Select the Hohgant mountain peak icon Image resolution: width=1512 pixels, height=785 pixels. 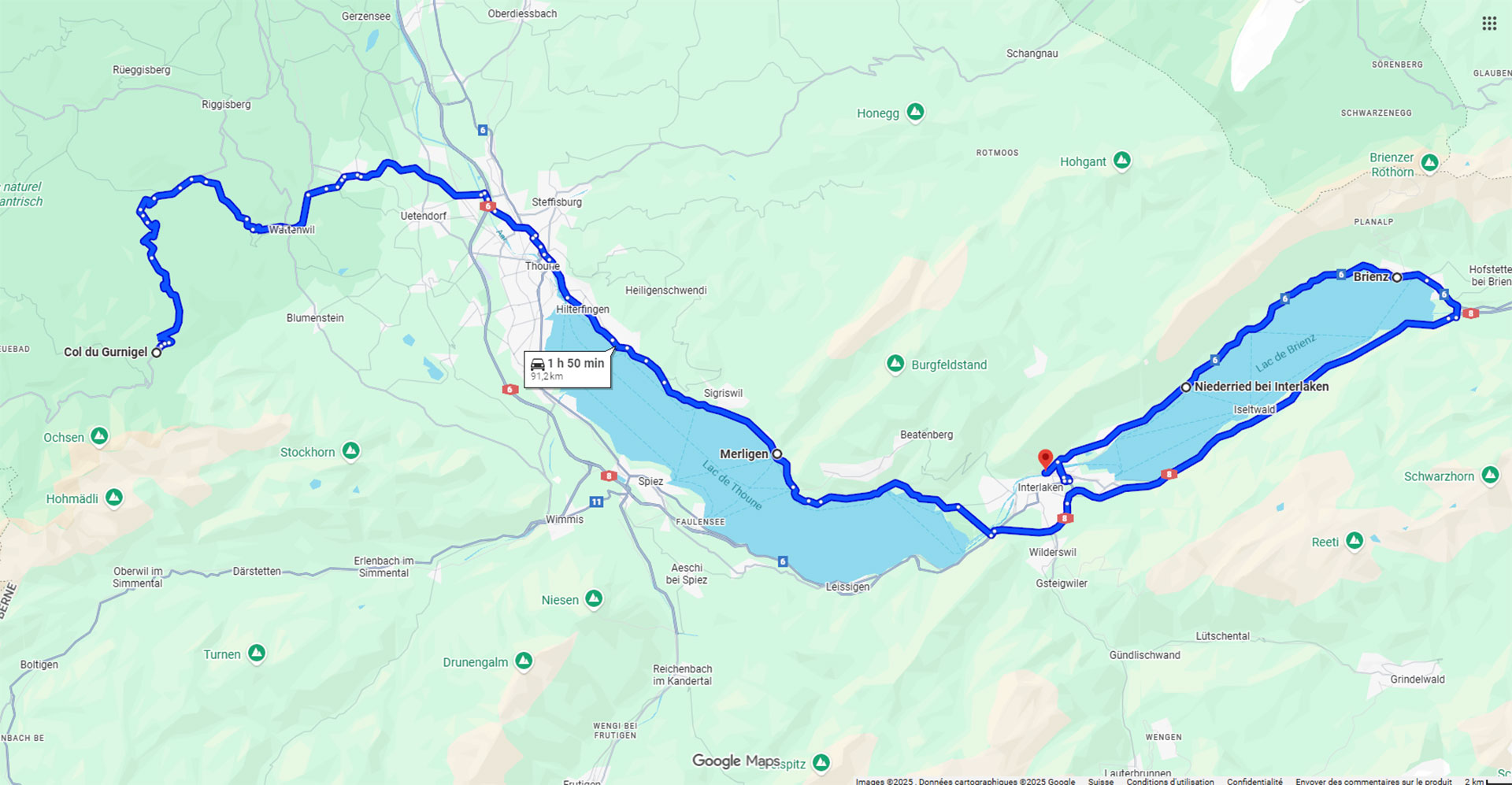coord(1122,161)
